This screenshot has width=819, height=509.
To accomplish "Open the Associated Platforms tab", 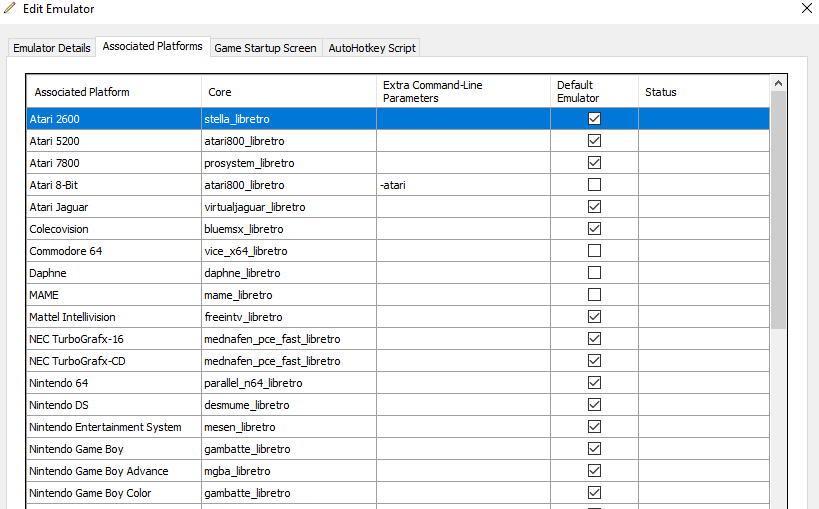I will click(x=153, y=46).
